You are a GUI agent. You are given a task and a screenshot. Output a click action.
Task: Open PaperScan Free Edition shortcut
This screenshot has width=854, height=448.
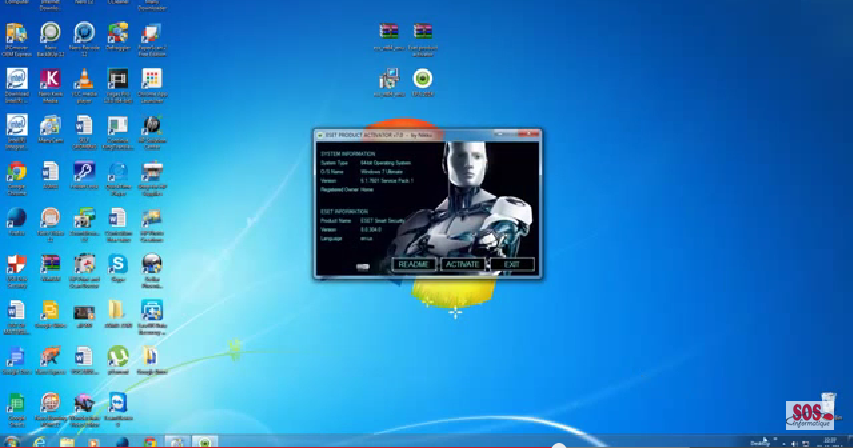[151, 33]
